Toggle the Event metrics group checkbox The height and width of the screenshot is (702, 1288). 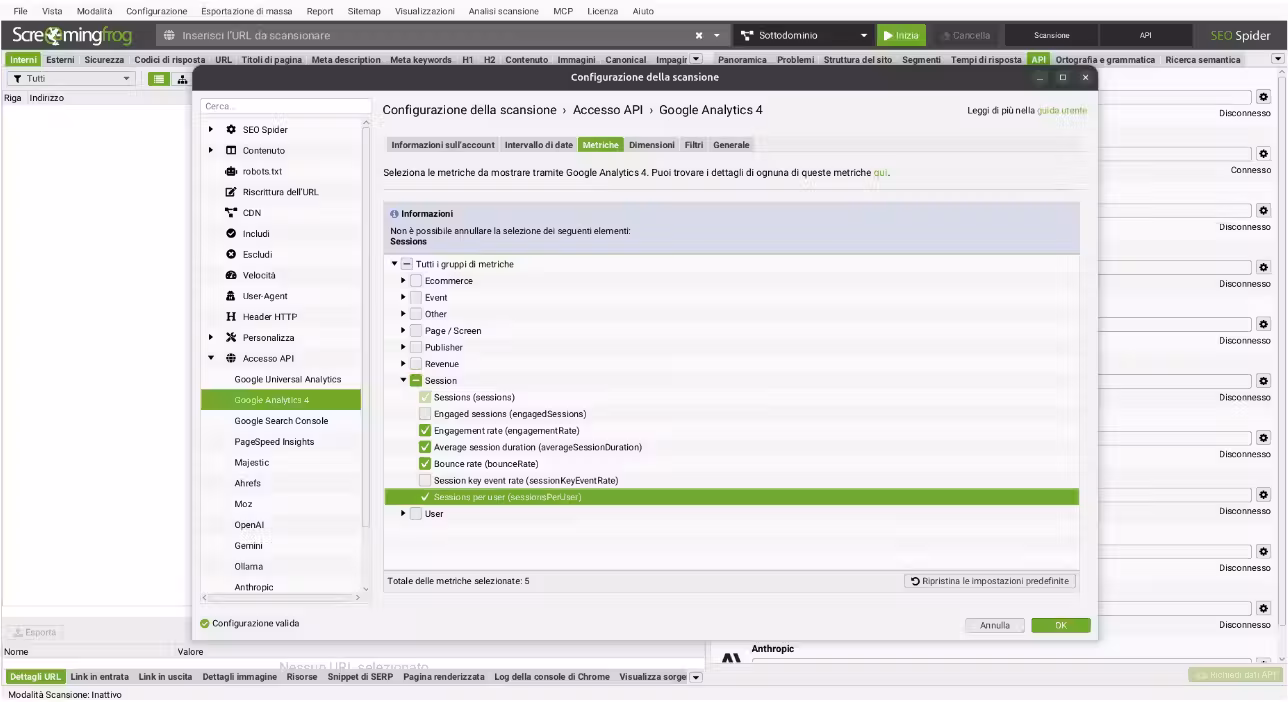pos(416,298)
